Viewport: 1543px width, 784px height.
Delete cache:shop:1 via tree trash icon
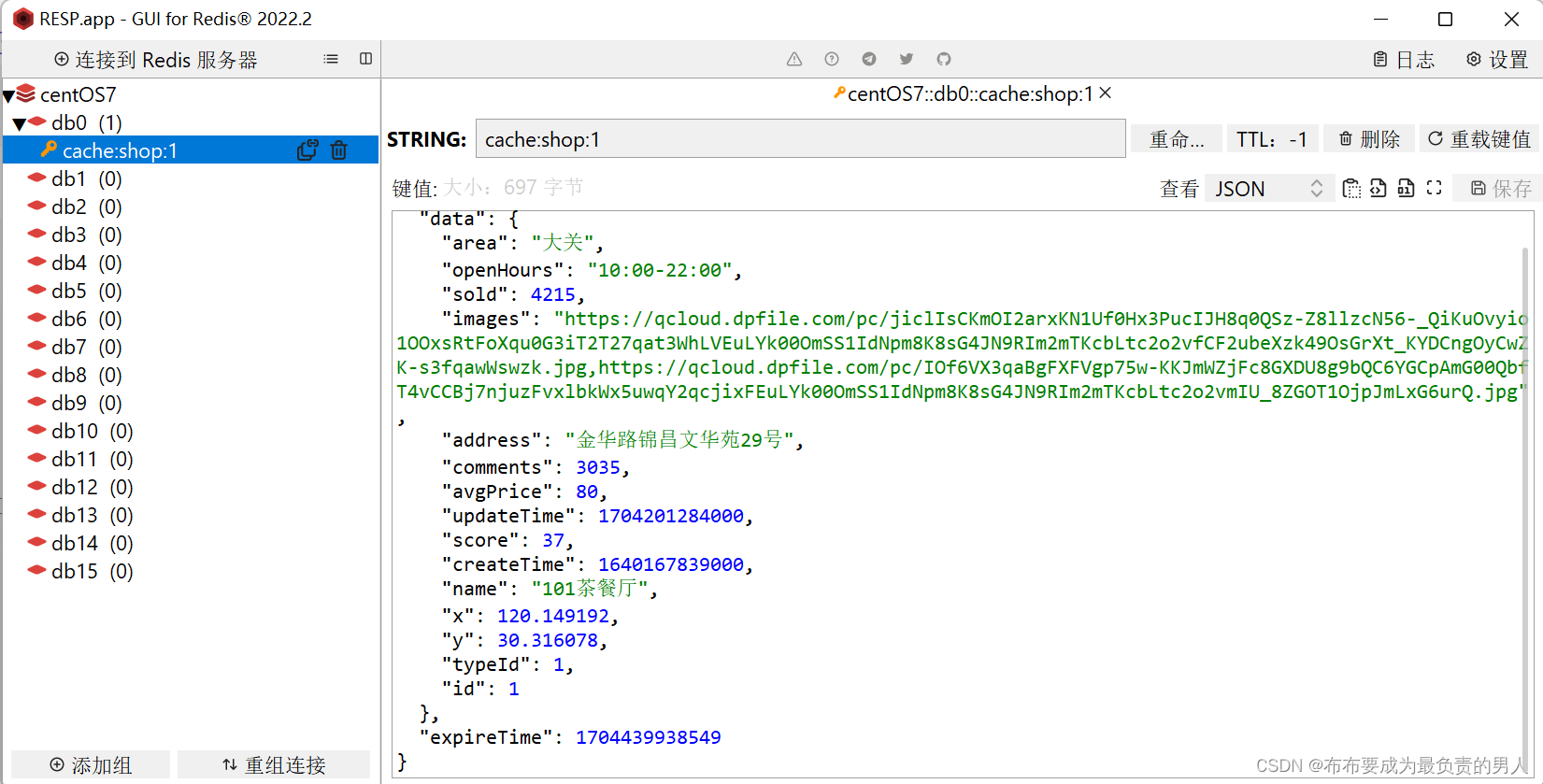point(339,150)
